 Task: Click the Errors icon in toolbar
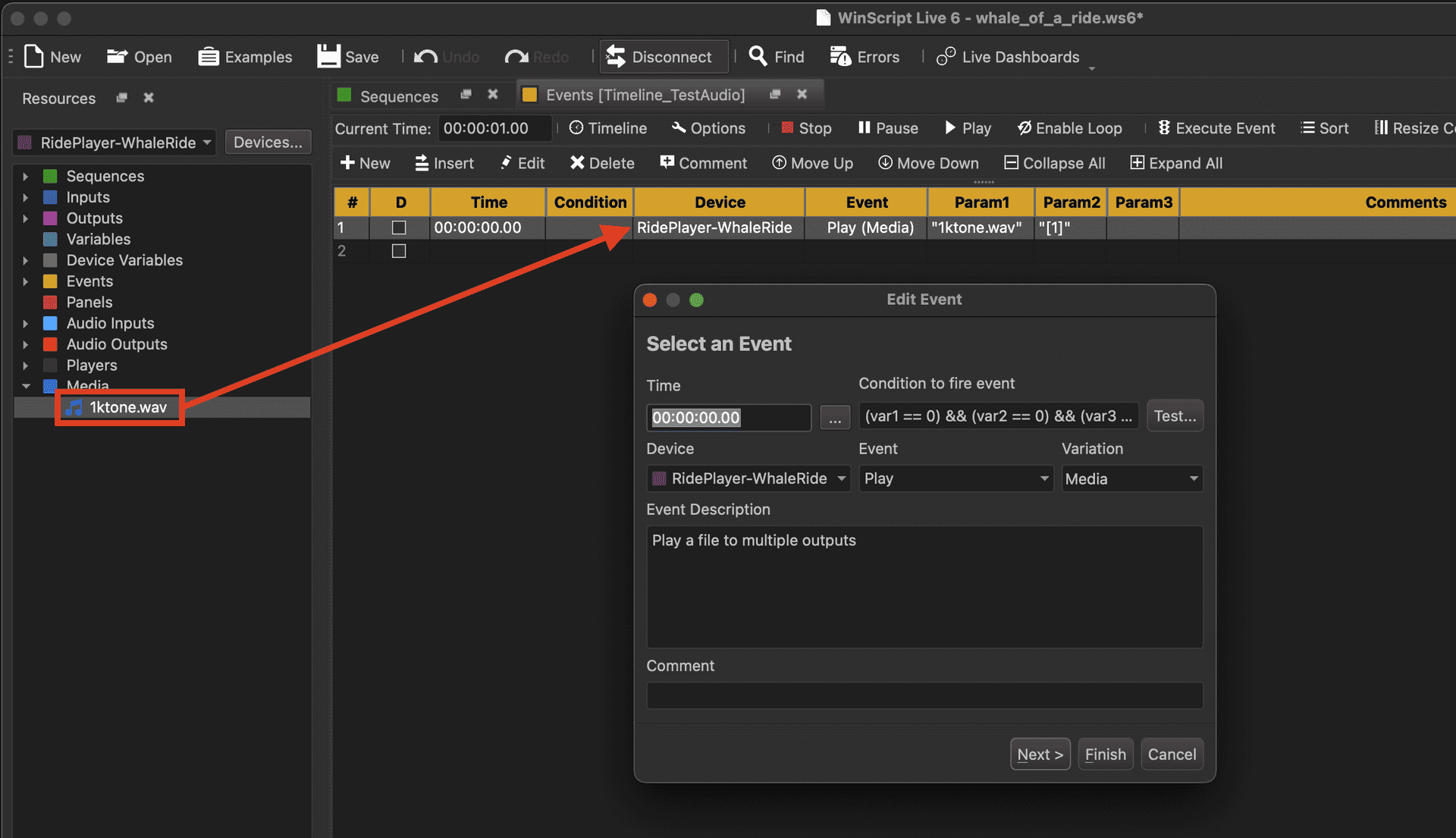click(x=840, y=57)
